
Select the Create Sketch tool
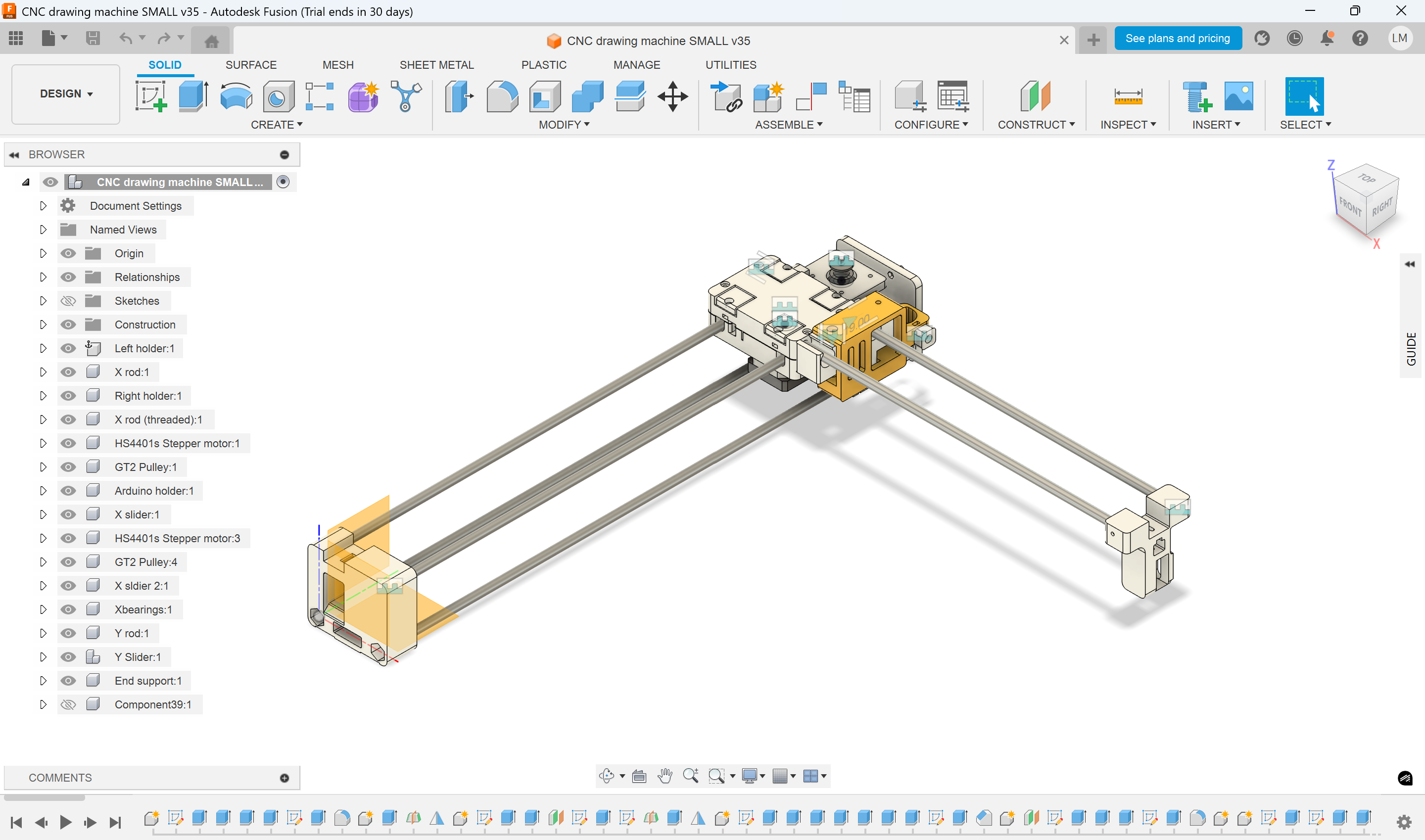[150, 96]
